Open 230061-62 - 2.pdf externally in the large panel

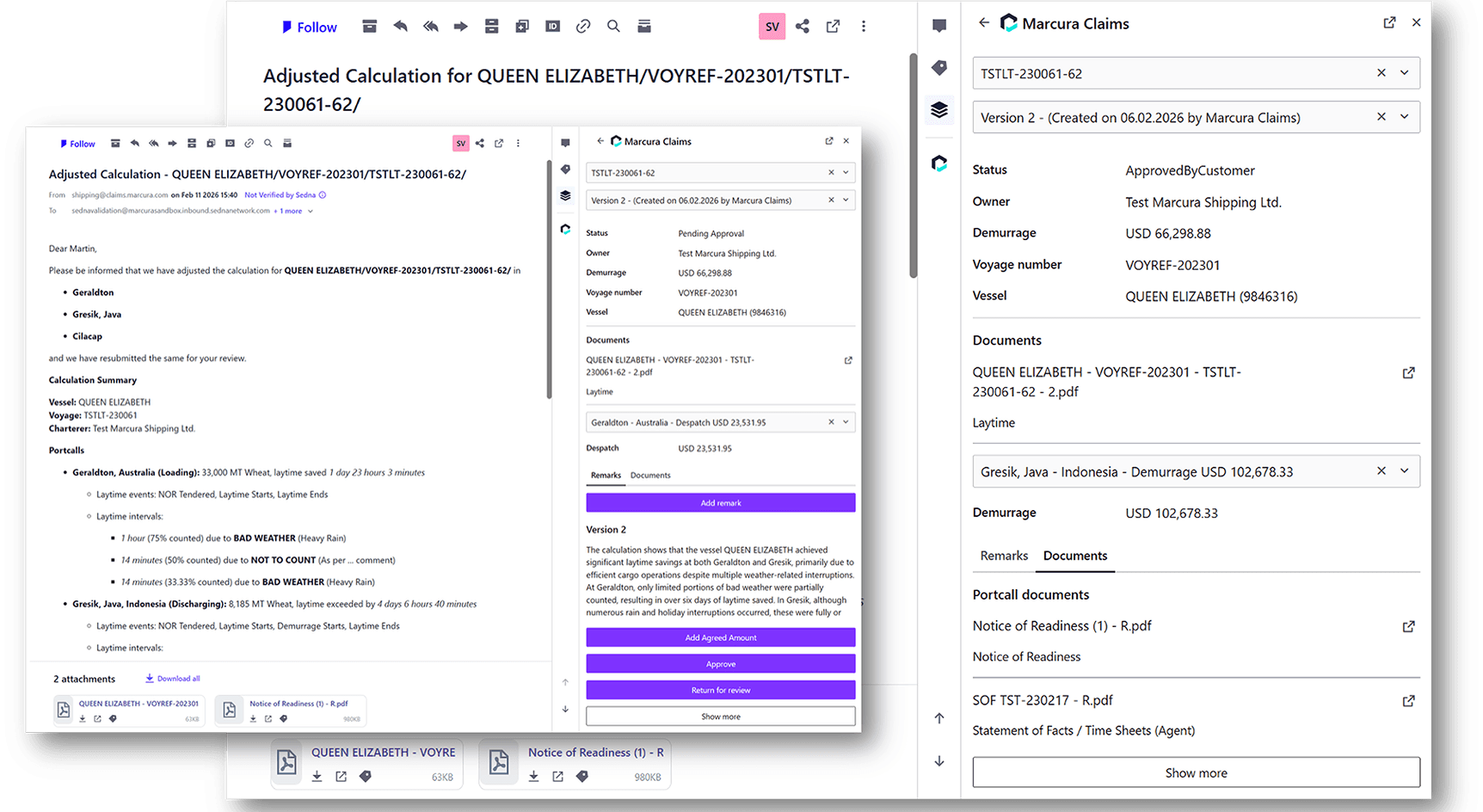1408,373
